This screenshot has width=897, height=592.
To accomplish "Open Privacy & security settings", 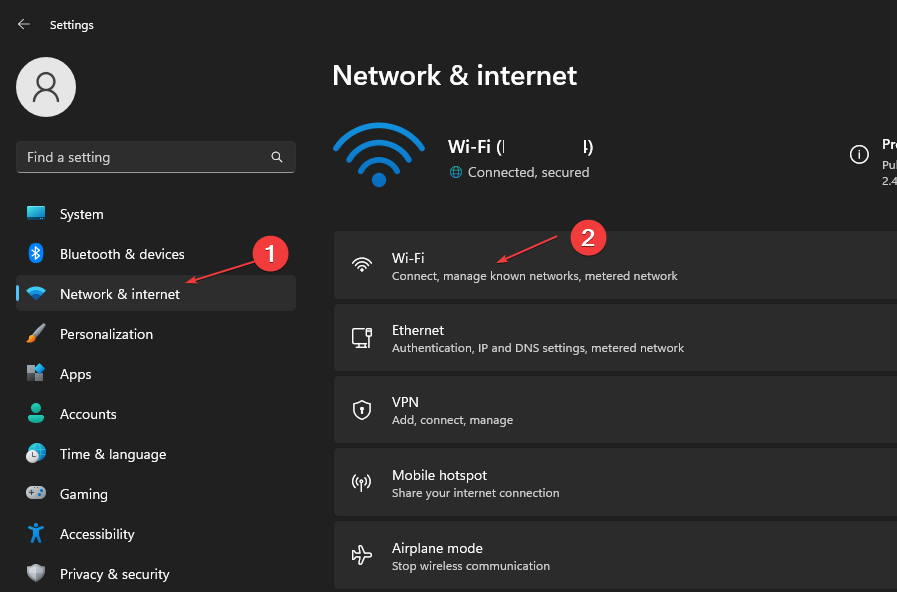I will (114, 574).
